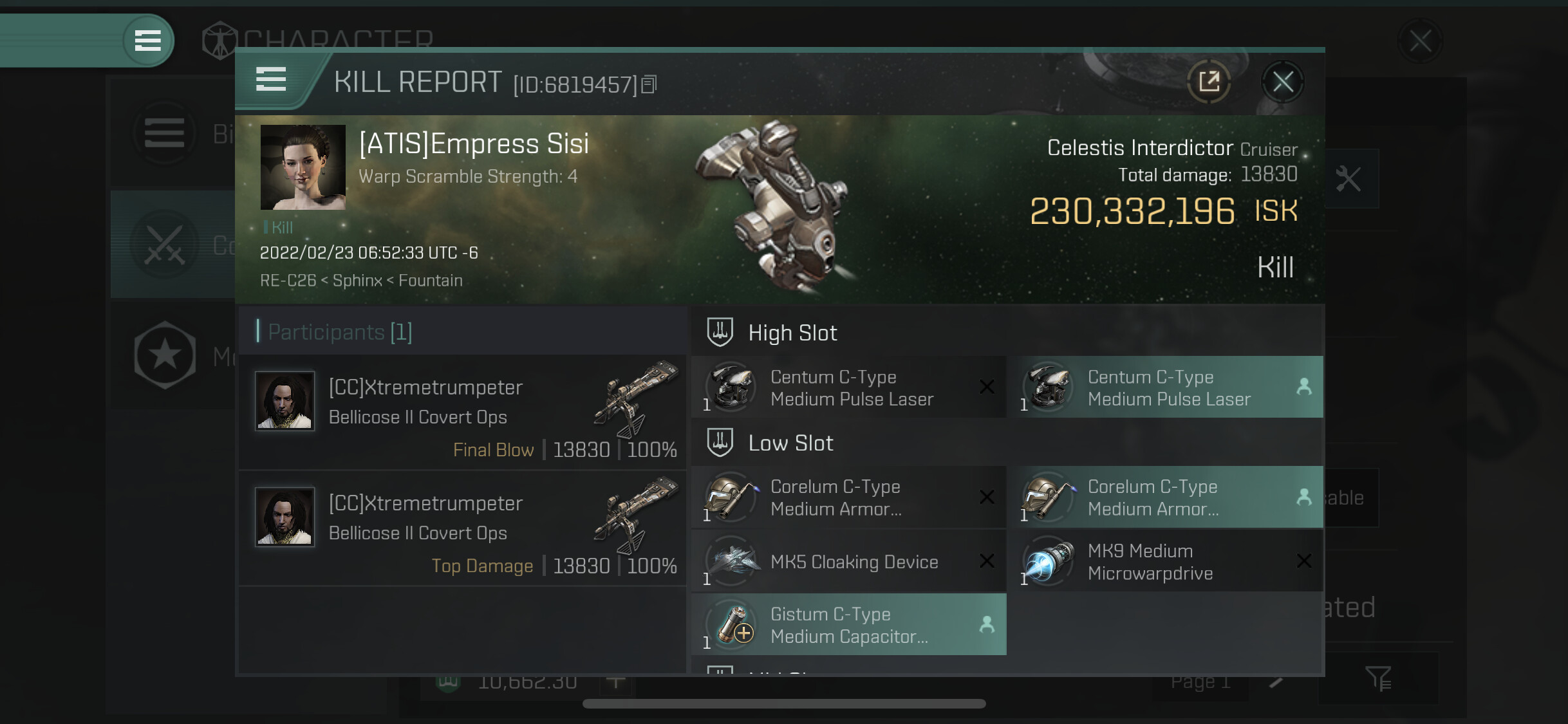This screenshot has height=724, width=1568.
Task: Open the main navigation menu button
Action: tap(147, 41)
